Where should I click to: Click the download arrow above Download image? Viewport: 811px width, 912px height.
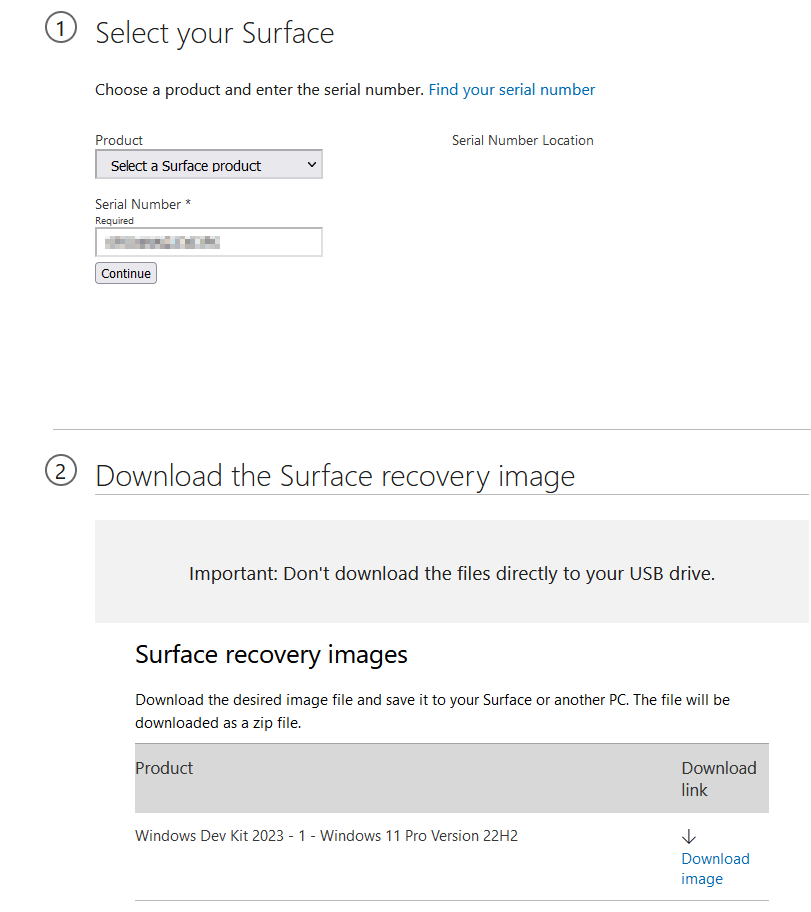tap(688, 835)
